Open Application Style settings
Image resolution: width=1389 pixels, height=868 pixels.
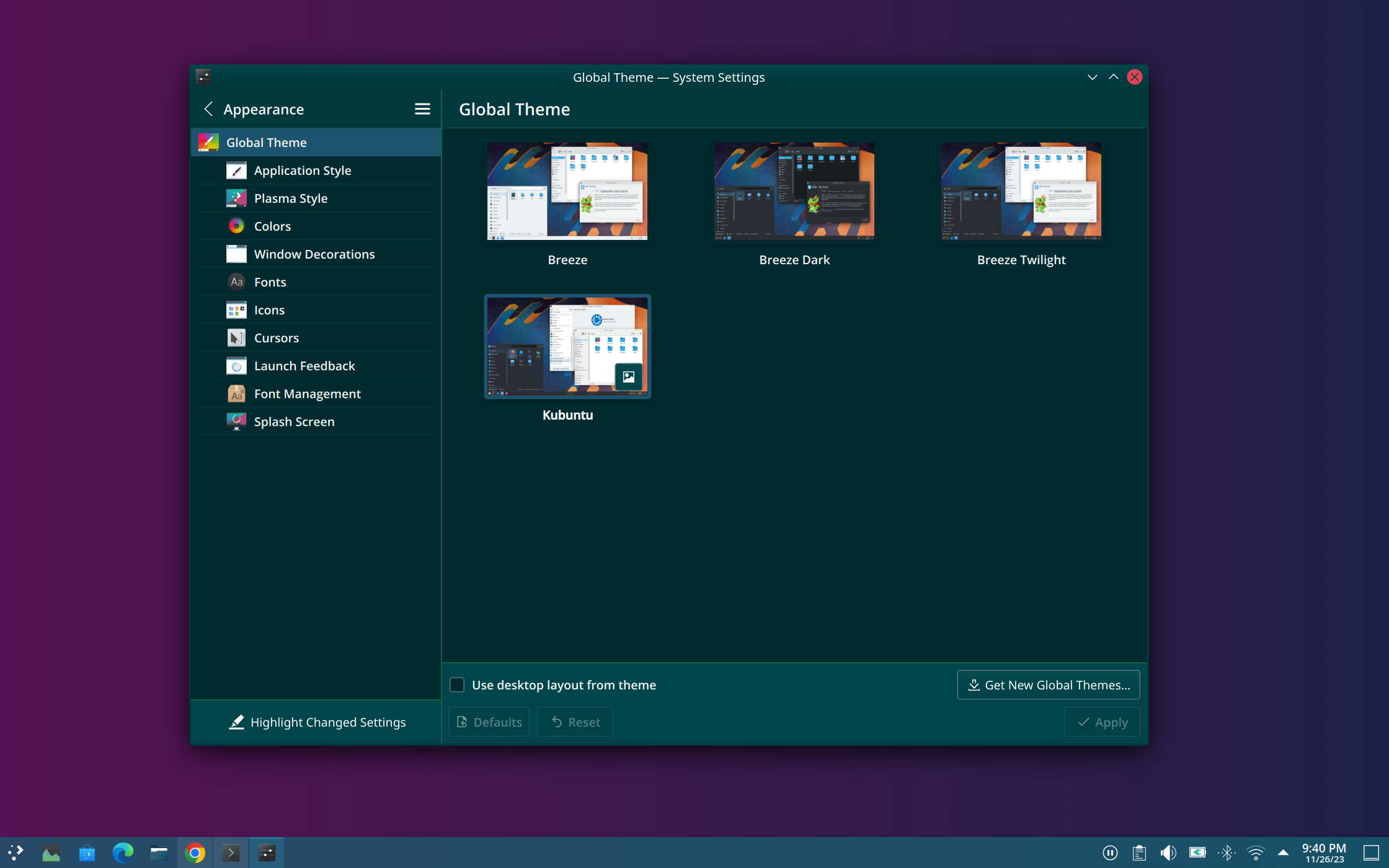(316, 170)
